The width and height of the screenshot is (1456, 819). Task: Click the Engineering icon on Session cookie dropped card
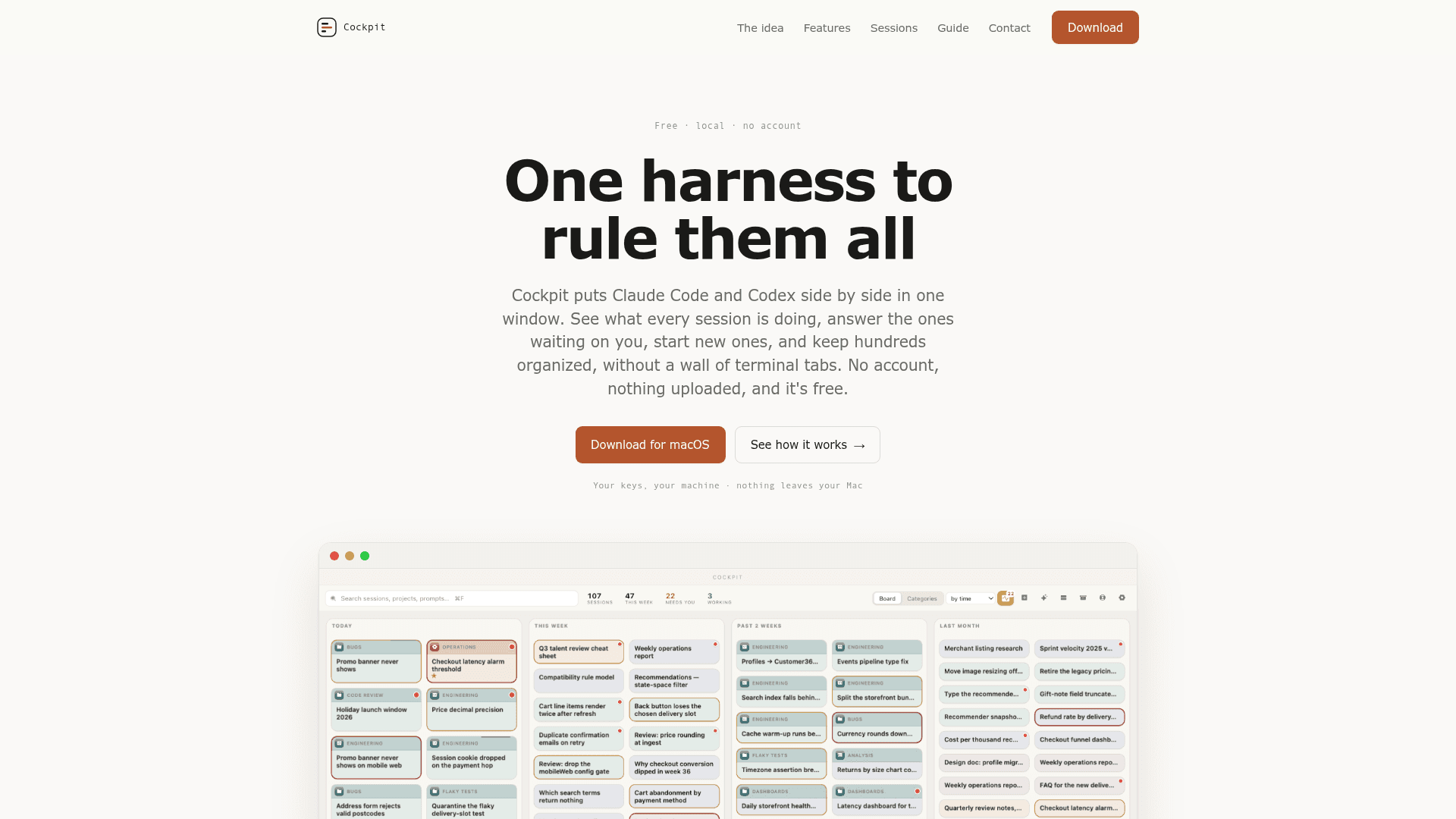pyautogui.click(x=435, y=743)
